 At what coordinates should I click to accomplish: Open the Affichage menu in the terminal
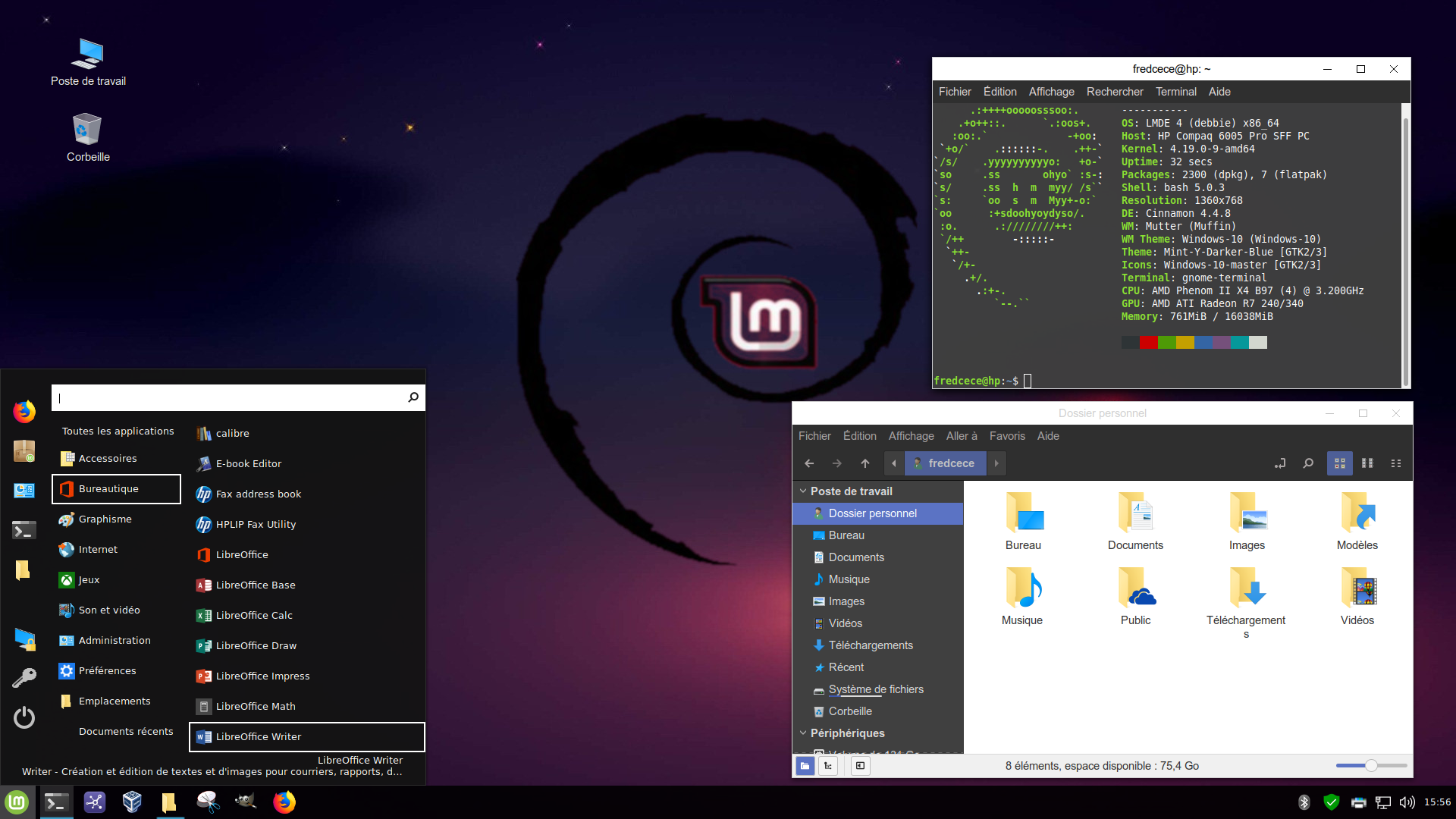coord(1051,92)
